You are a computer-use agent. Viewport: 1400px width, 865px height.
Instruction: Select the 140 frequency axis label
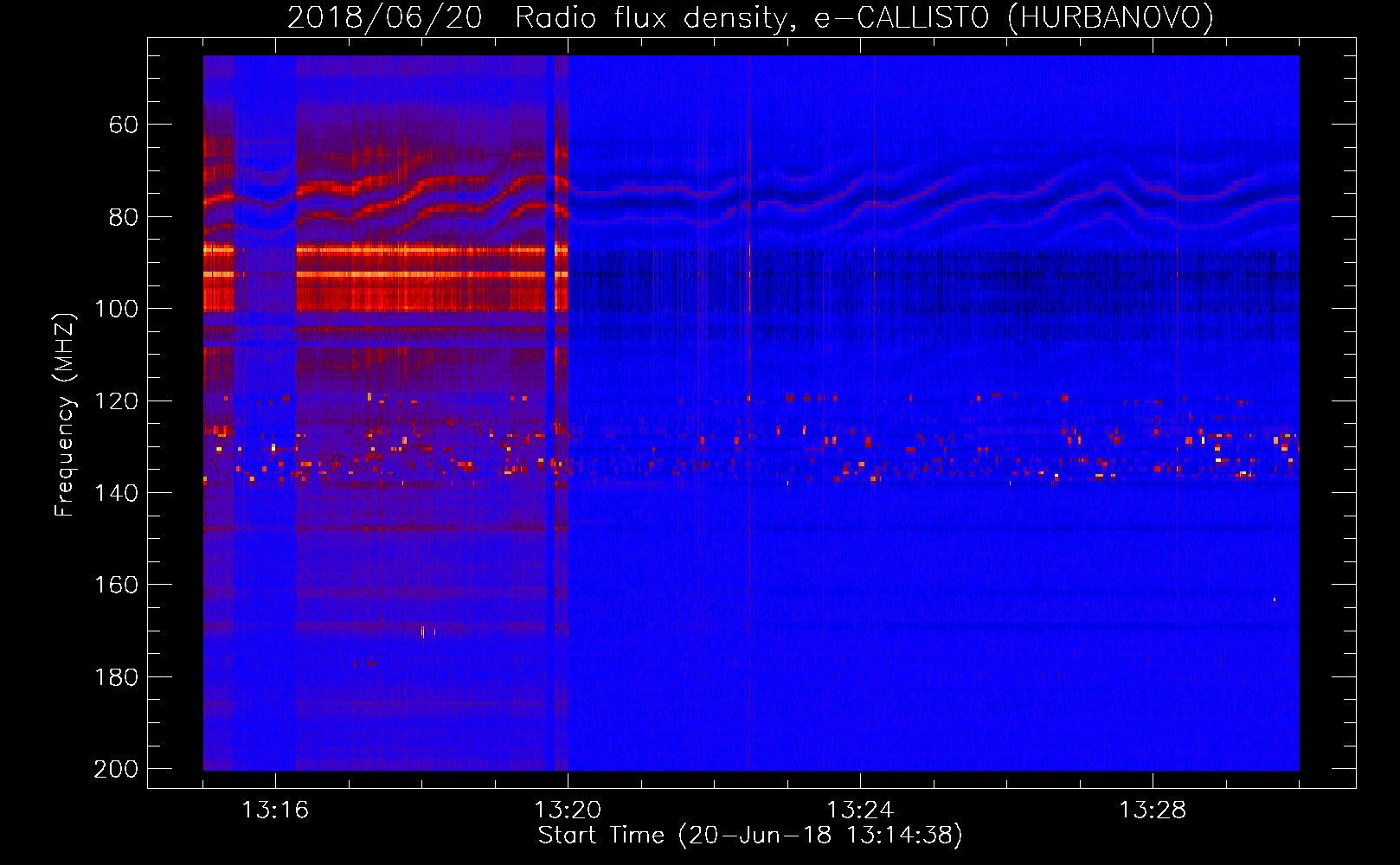[117, 493]
